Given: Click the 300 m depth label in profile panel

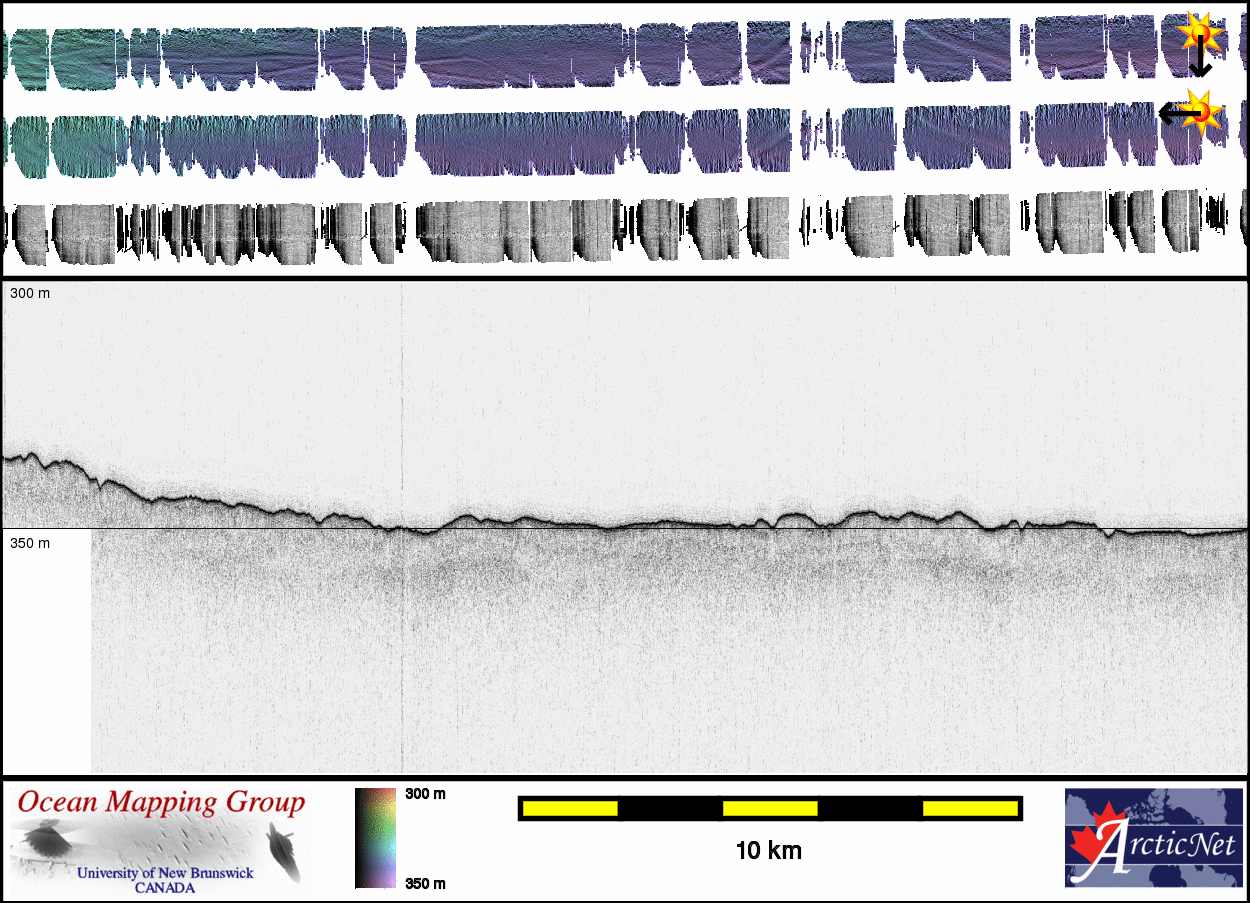Looking at the screenshot, I should [x=30, y=294].
